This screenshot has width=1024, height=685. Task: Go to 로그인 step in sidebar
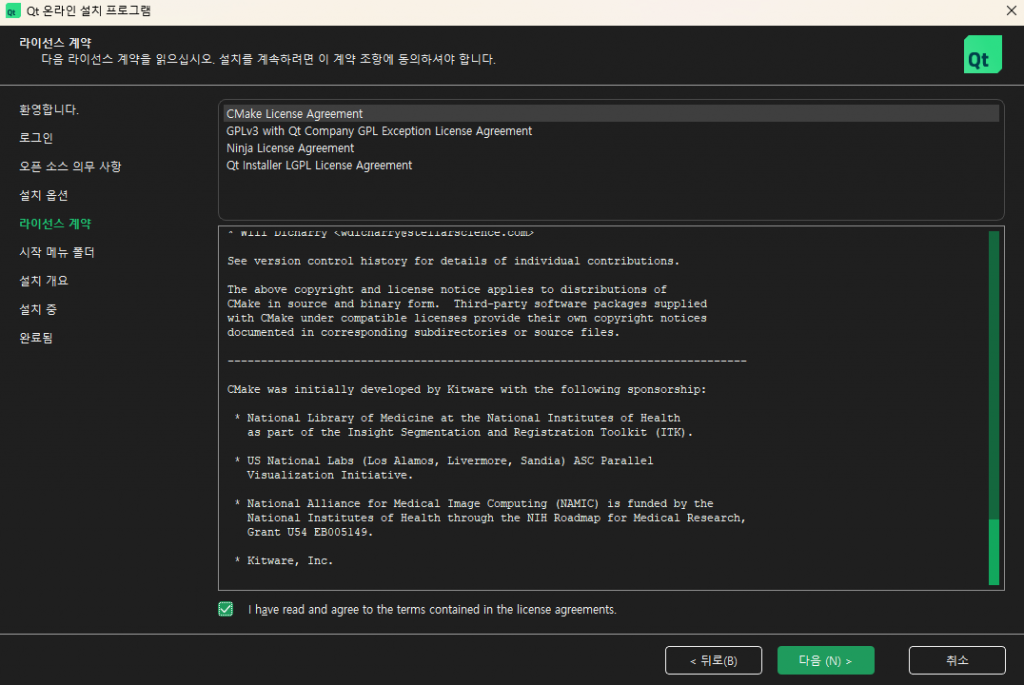36,137
